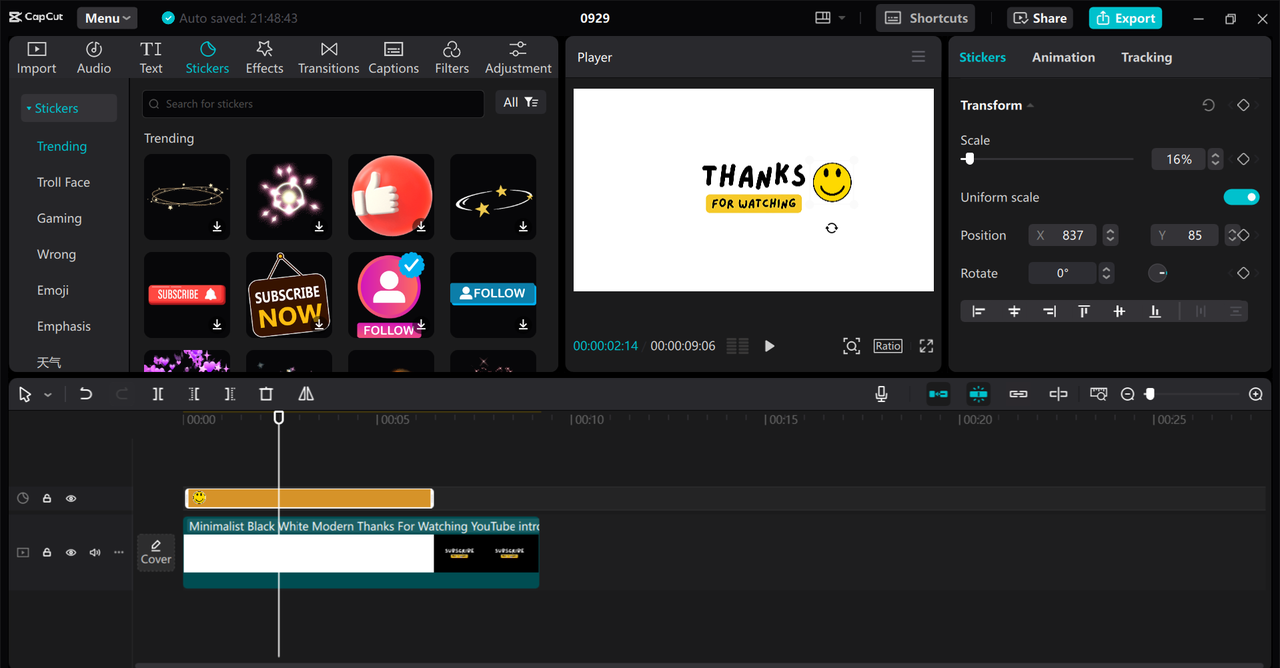Switch to the Animation tab in the properties panel

[x=1063, y=57]
